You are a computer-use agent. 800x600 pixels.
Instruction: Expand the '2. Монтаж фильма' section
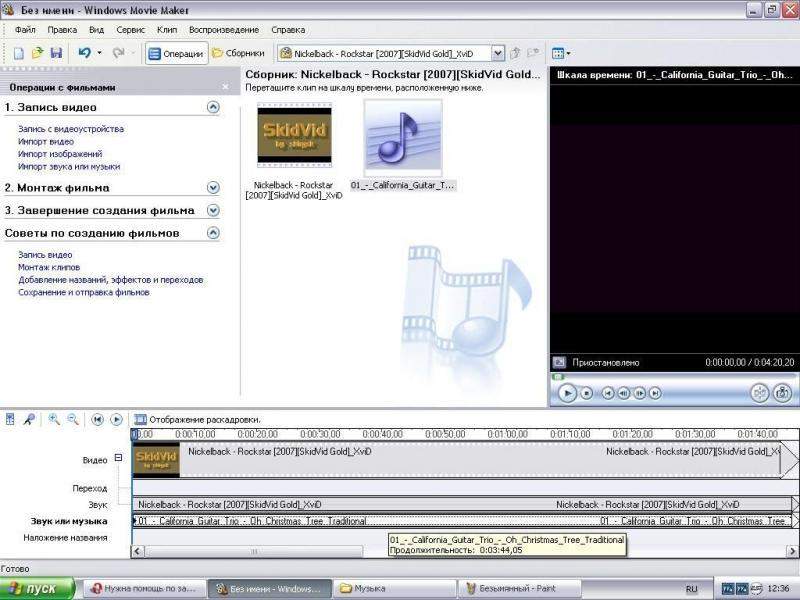(x=212, y=187)
